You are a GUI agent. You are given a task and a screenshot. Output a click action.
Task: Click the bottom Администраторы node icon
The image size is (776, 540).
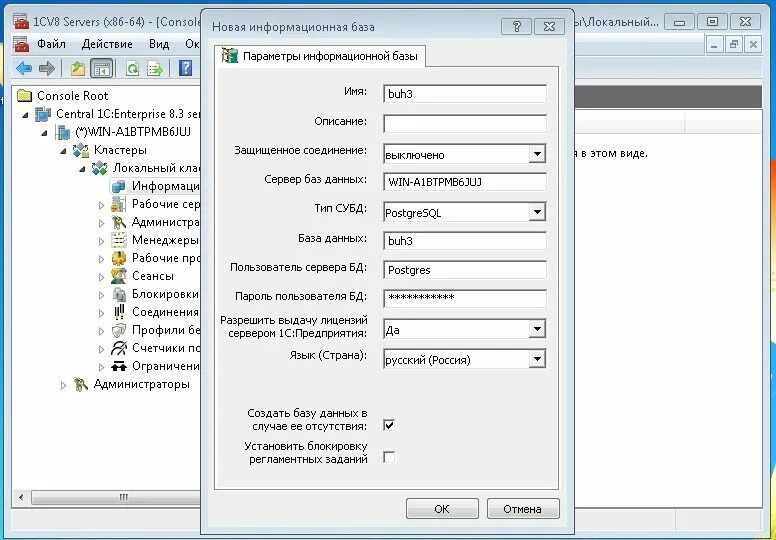81,384
